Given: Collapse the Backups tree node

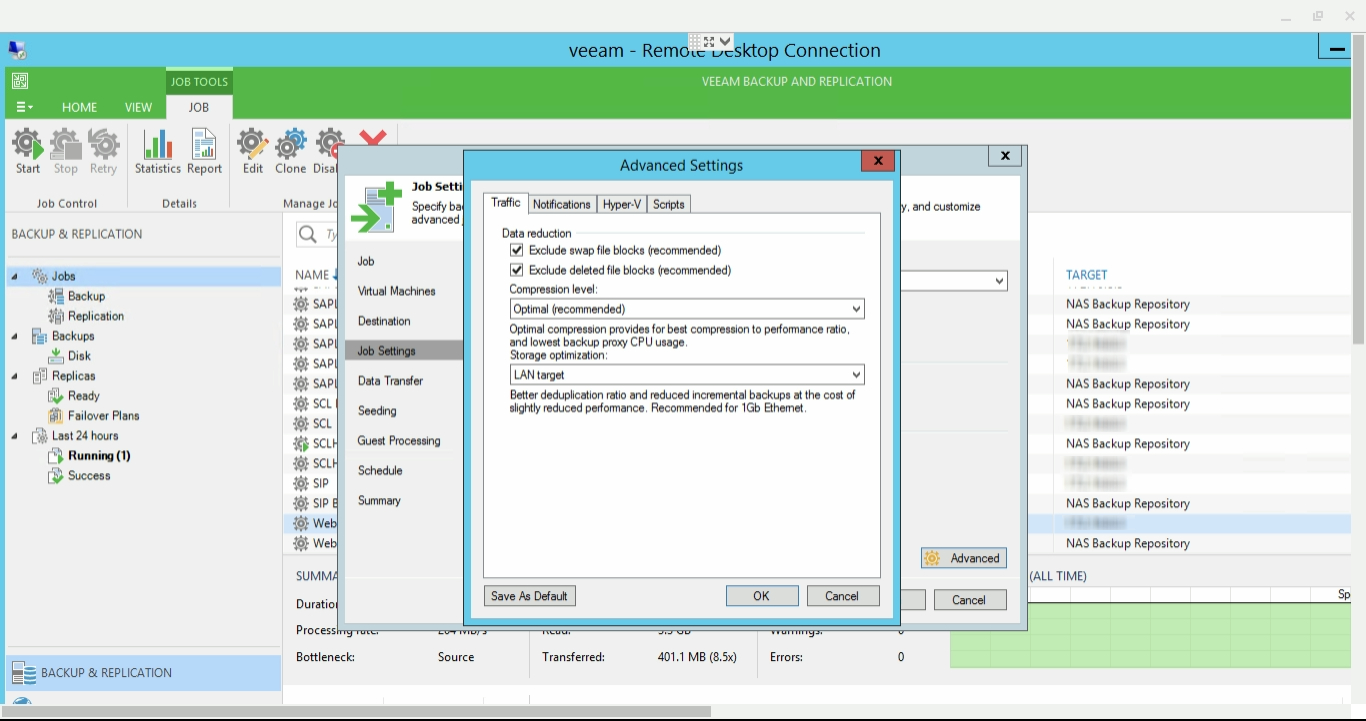Looking at the screenshot, I should tap(15, 336).
